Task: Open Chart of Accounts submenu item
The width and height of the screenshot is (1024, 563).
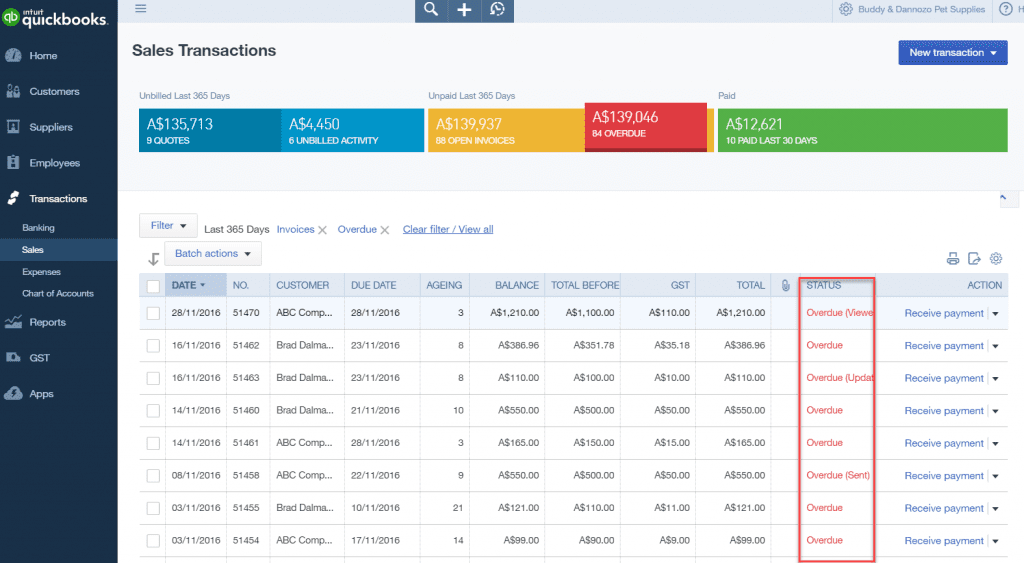Action: coord(58,293)
